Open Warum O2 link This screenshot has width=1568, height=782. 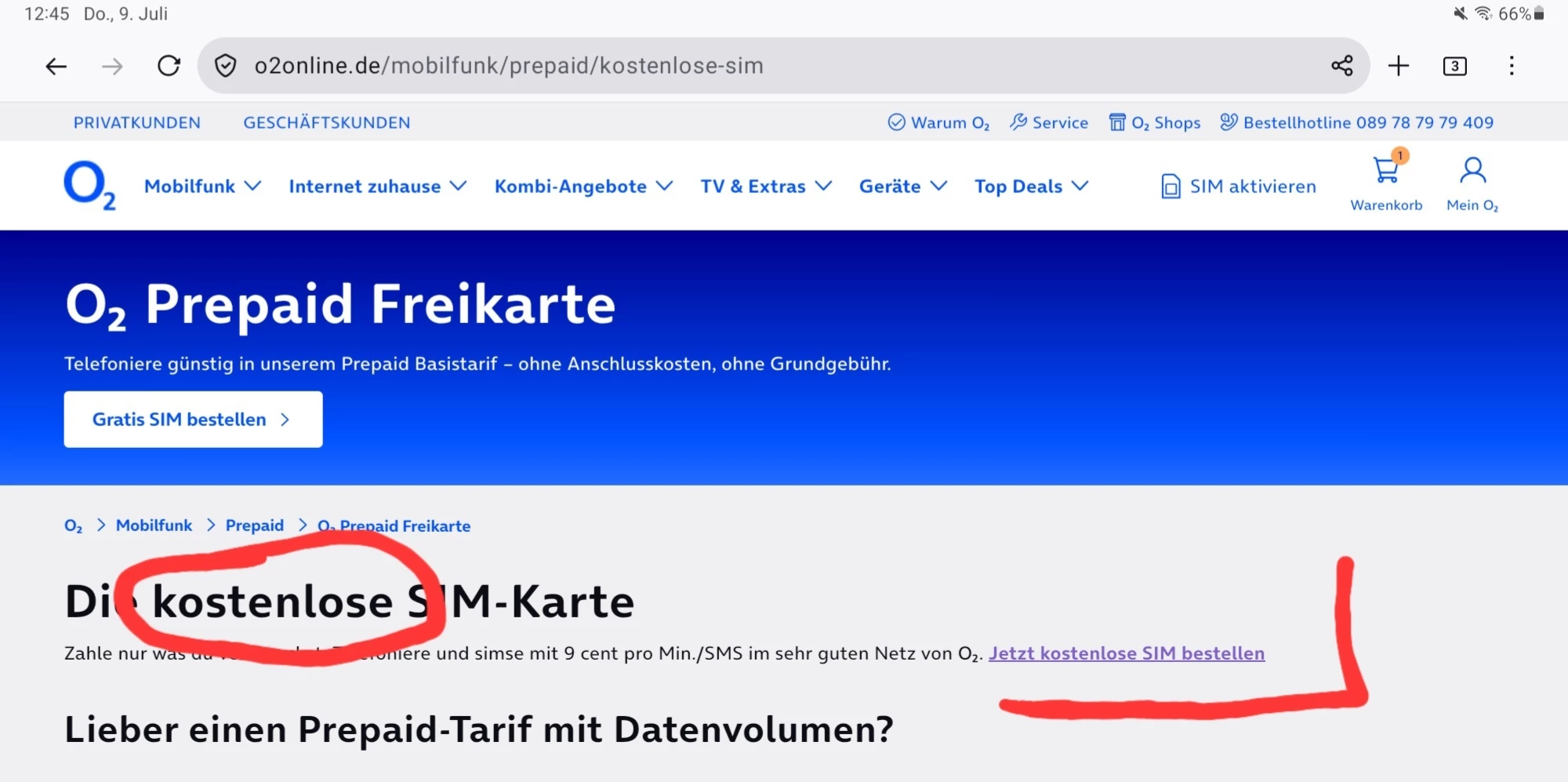pyautogui.click(x=938, y=122)
